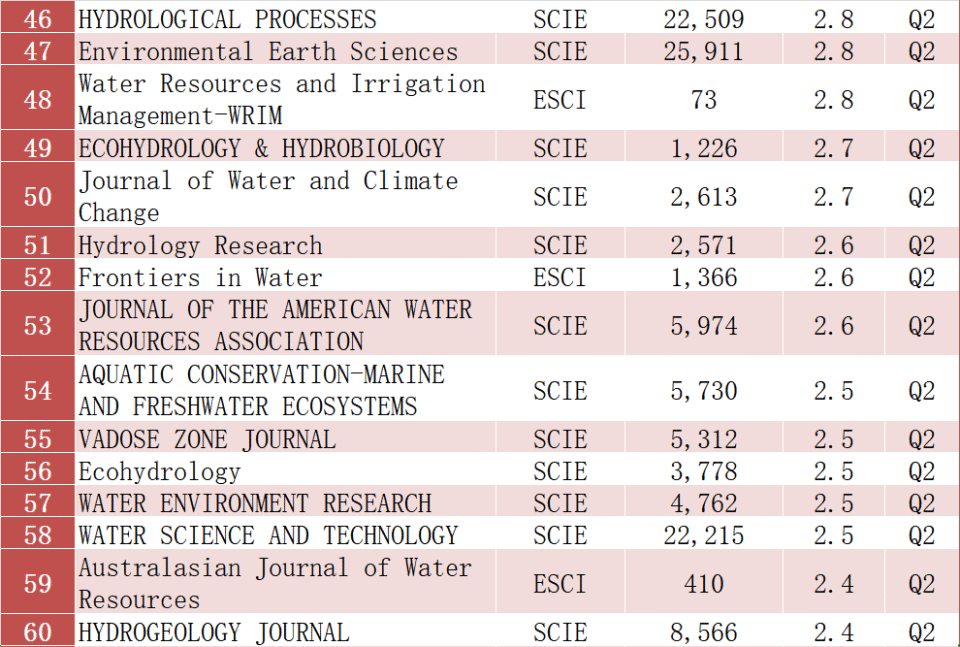960x647 pixels.
Task: Click the citation count 5,974
Action: click(x=704, y=325)
